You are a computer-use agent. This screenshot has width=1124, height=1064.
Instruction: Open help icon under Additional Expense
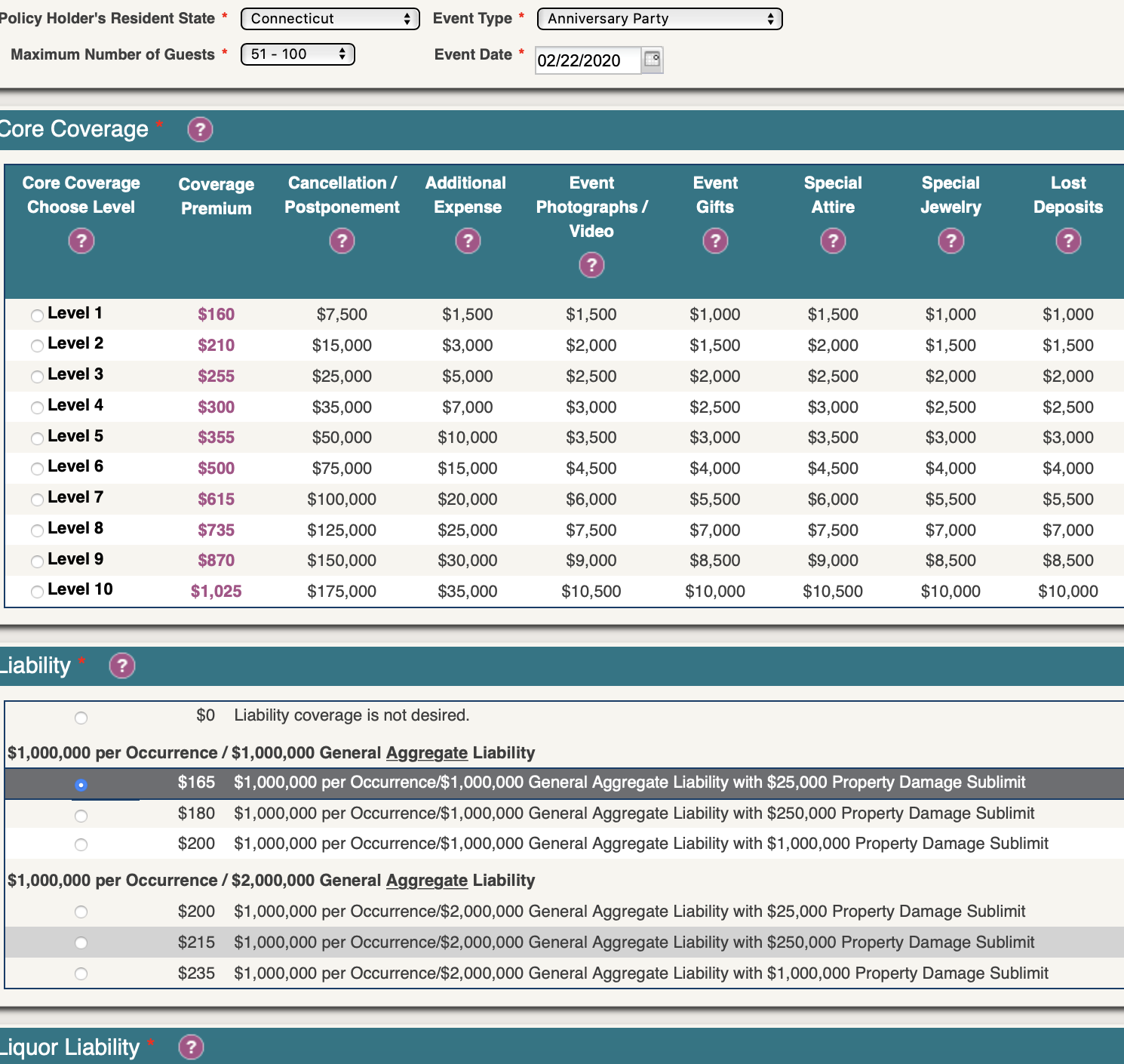click(x=468, y=241)
